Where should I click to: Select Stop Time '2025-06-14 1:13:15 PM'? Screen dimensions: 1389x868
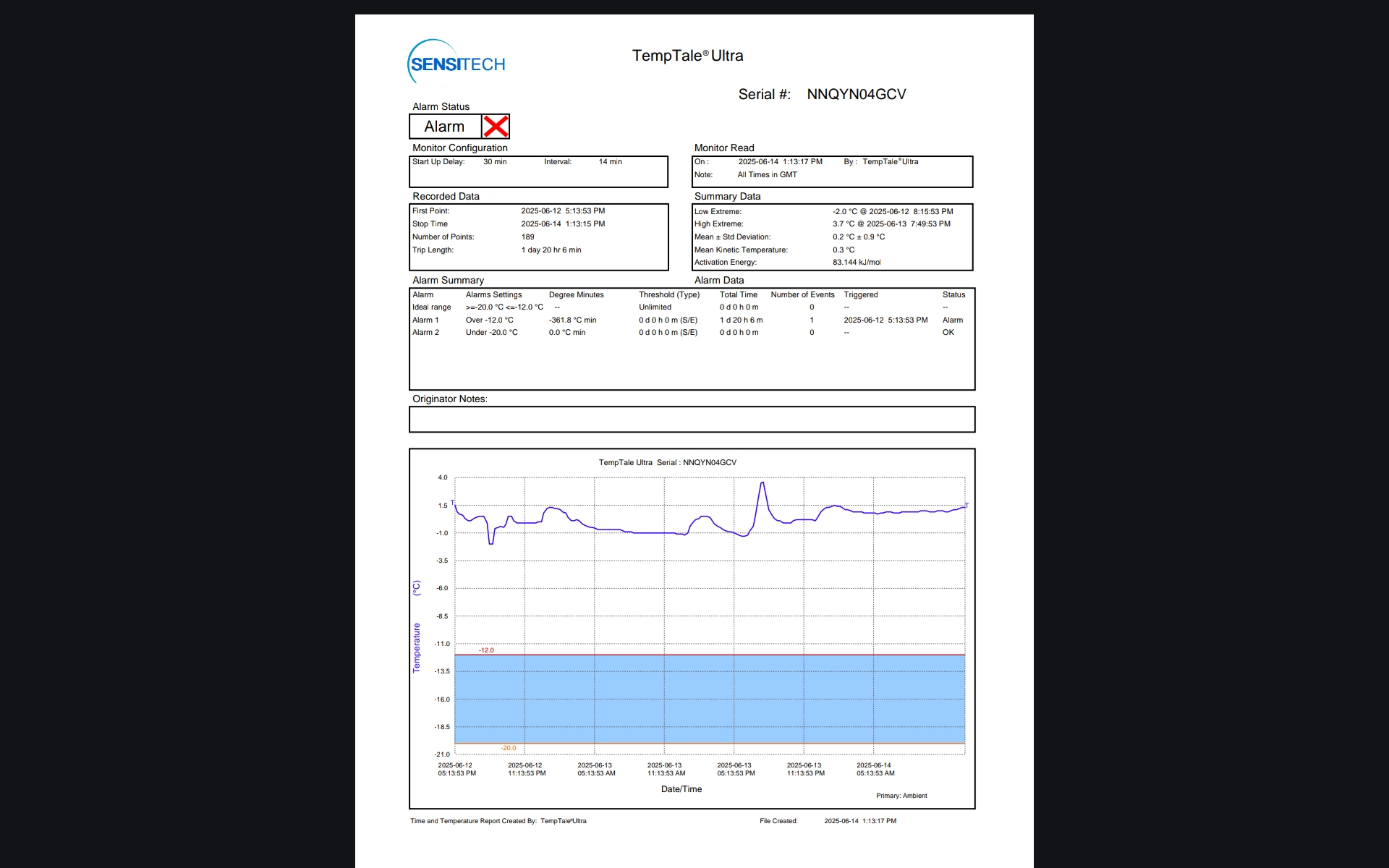563,224
